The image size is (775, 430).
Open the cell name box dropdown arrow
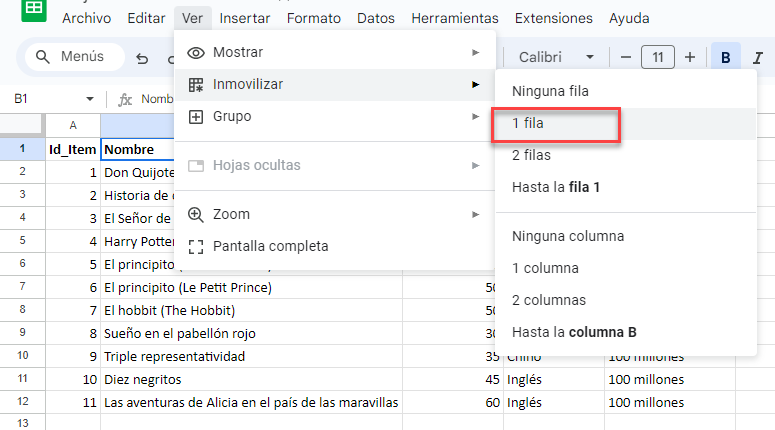click(89, 99)
